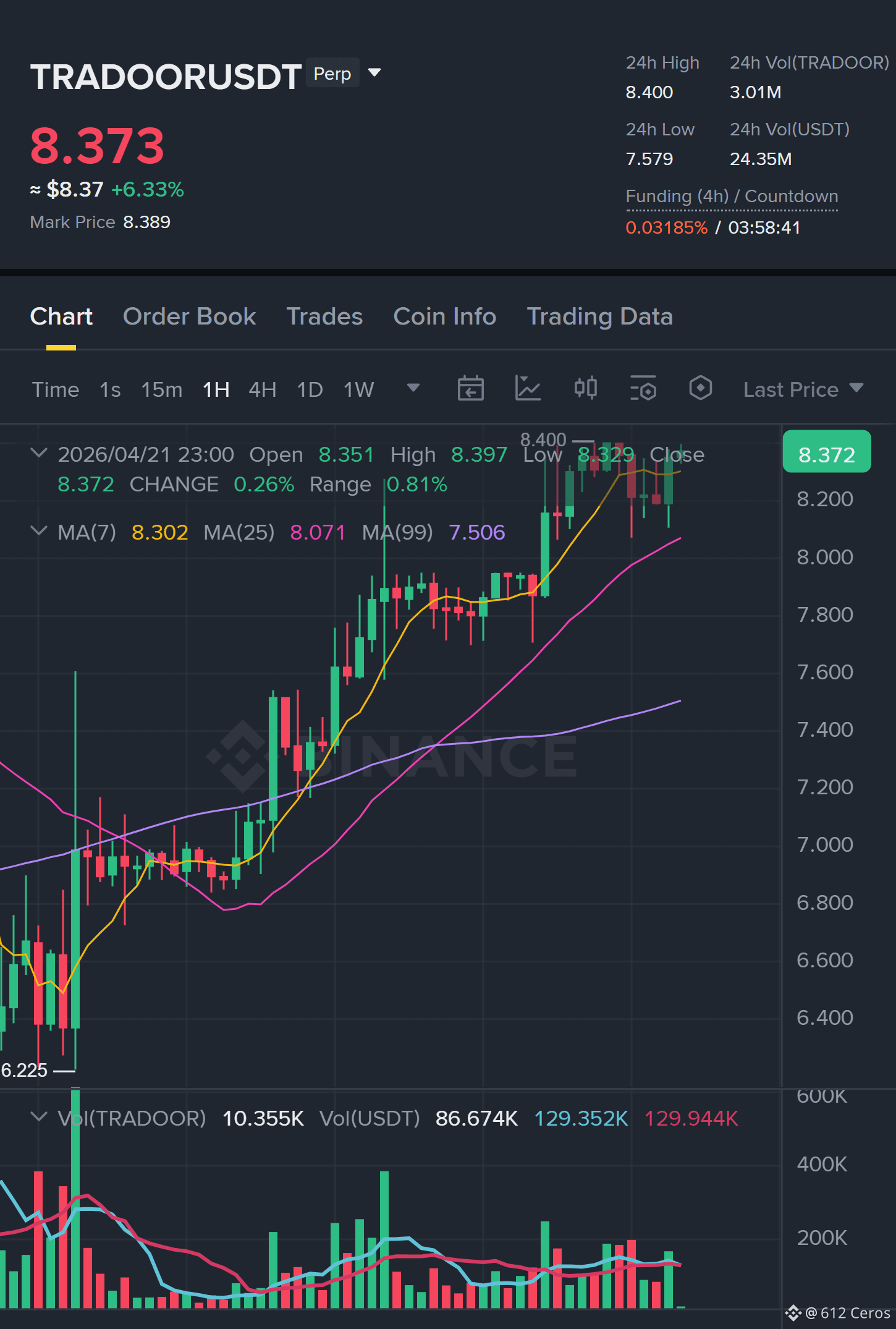Click the candlestick chart type icon

point(585,388)
